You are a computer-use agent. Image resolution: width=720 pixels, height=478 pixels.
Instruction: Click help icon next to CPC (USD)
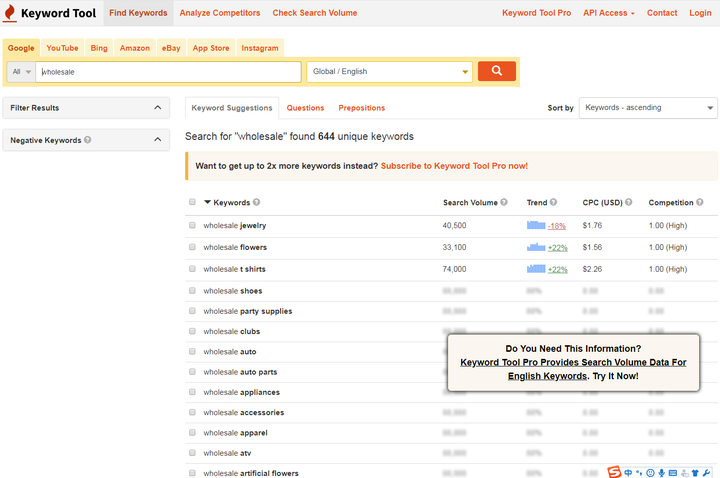point(629,202)
